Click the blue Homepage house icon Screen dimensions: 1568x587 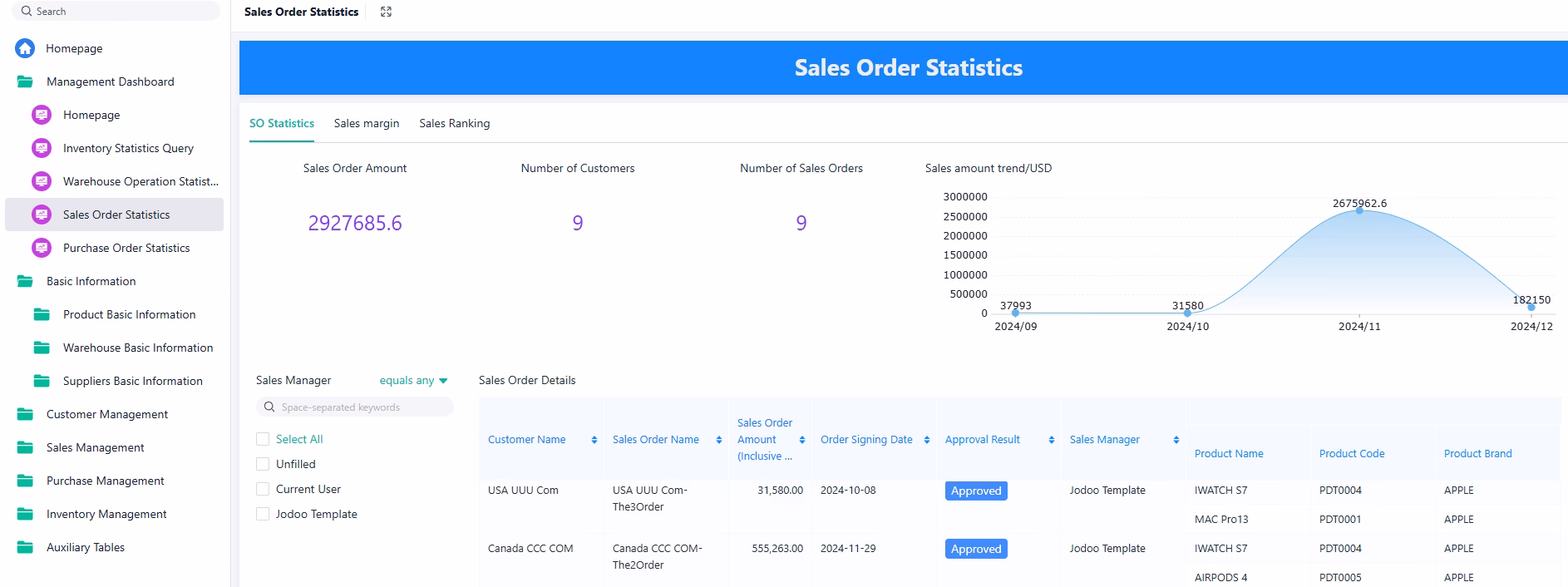pyautogui.click(x=25, y=48)
